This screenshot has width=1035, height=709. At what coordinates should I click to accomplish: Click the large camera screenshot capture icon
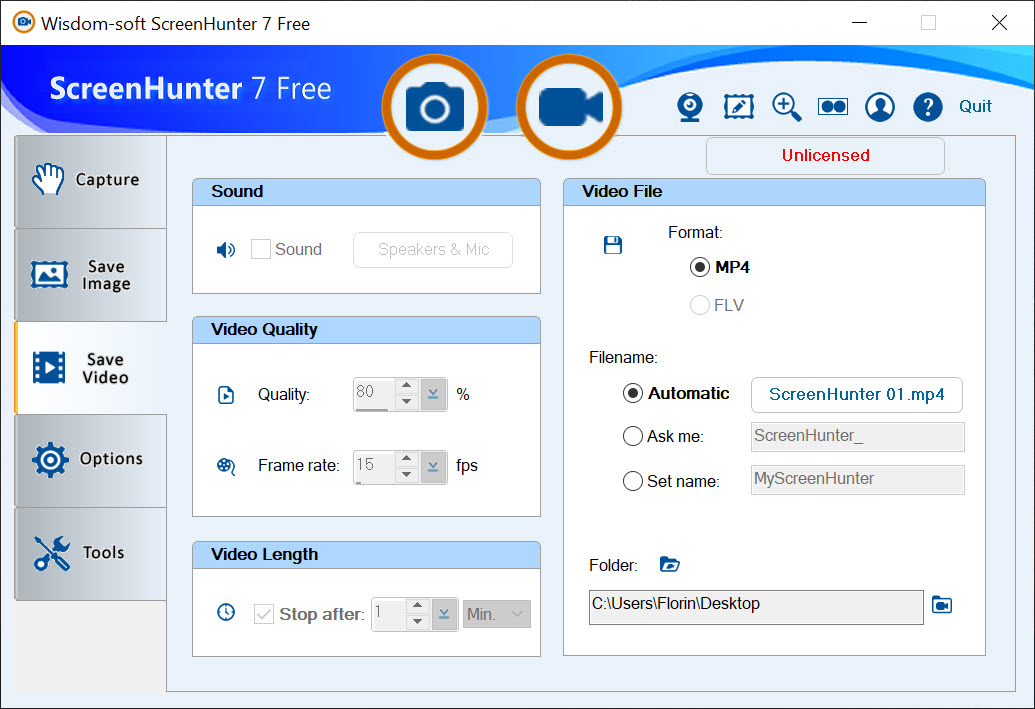tap(435, 107)
